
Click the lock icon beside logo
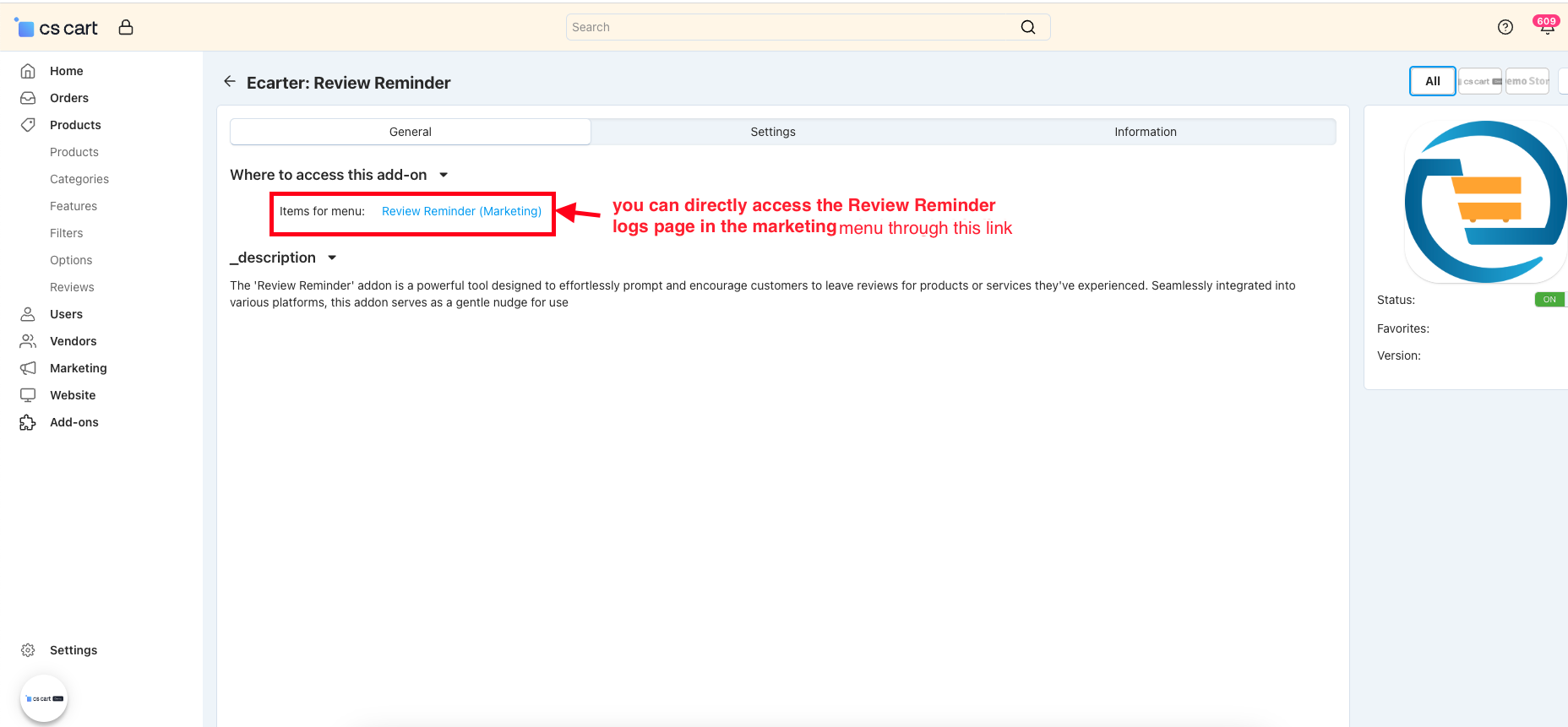[126, 28]
